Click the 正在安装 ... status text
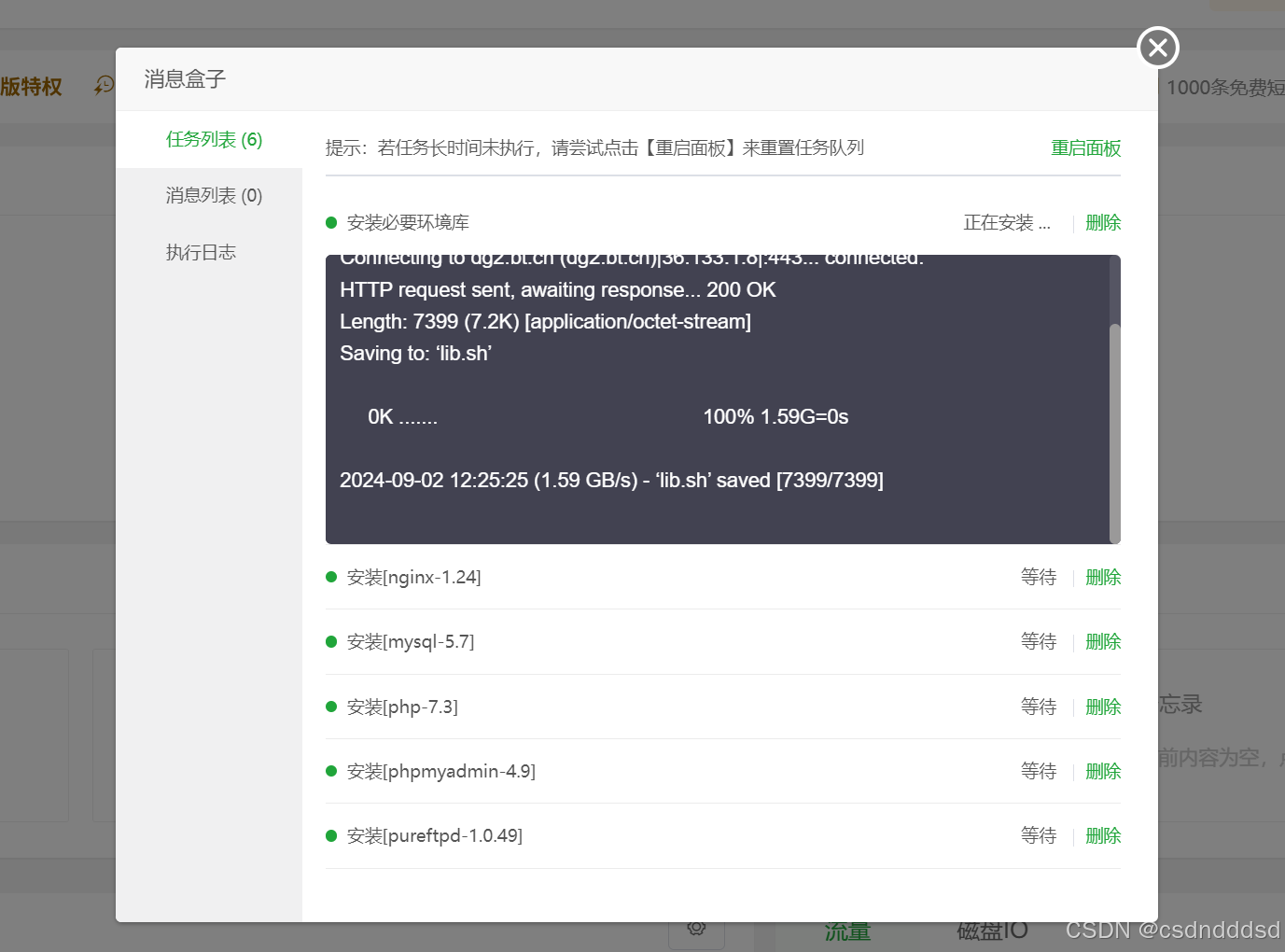The image size is (1285, 952). coord(1007,223)
